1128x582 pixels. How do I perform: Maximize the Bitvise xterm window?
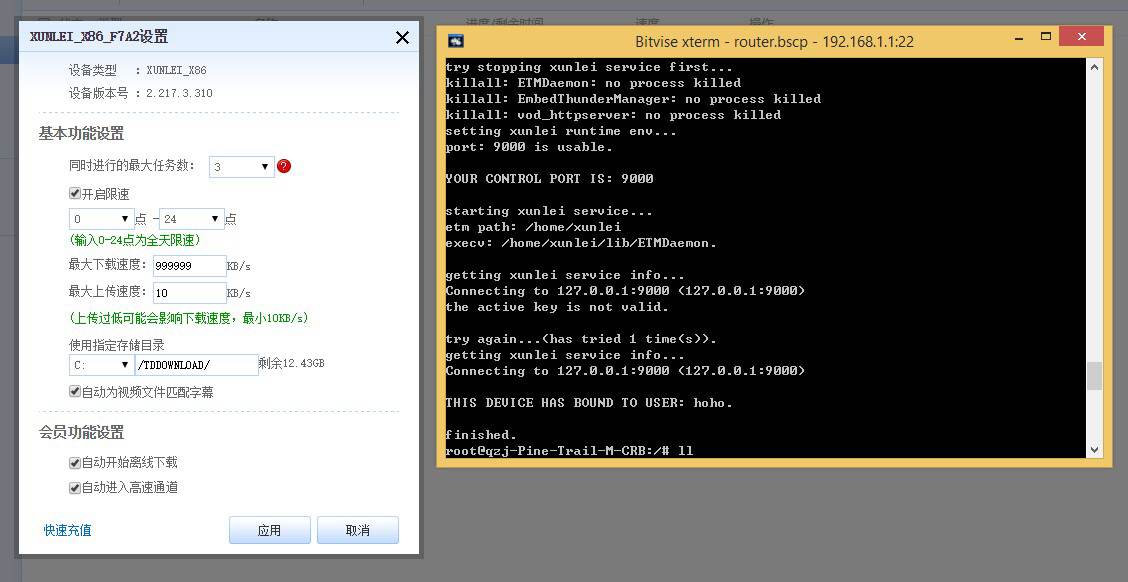pyautogui.click(x=1046, y=37)
